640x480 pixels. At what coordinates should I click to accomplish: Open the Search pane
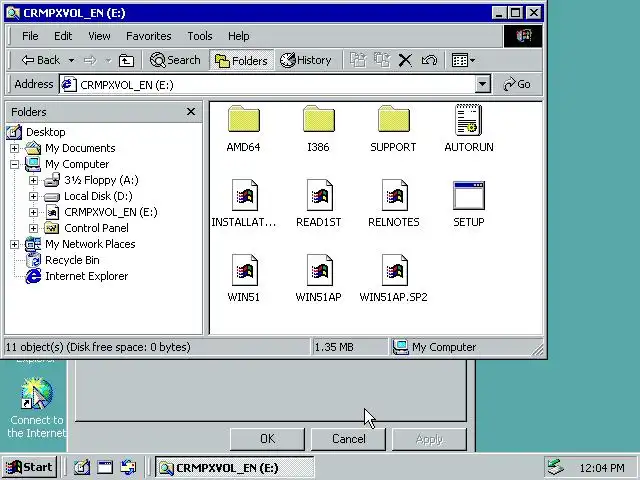175,60
